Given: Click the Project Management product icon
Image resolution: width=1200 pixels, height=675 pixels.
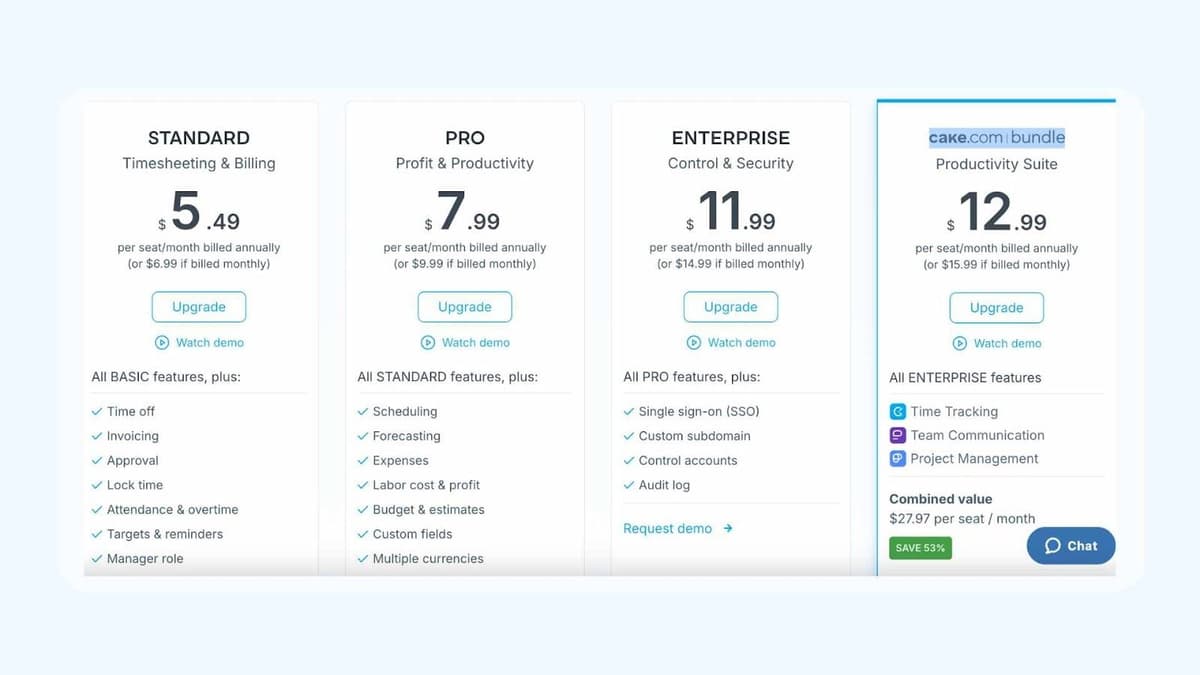Looking at the screenshot, I should (x=898, y=459).
